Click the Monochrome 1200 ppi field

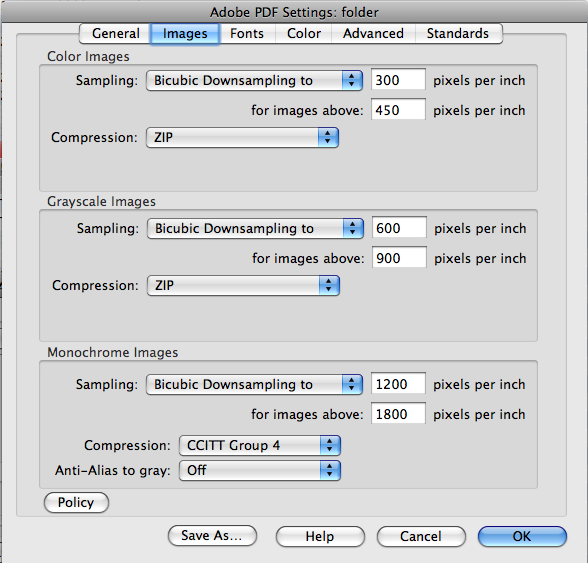click(x=398, y=383)
